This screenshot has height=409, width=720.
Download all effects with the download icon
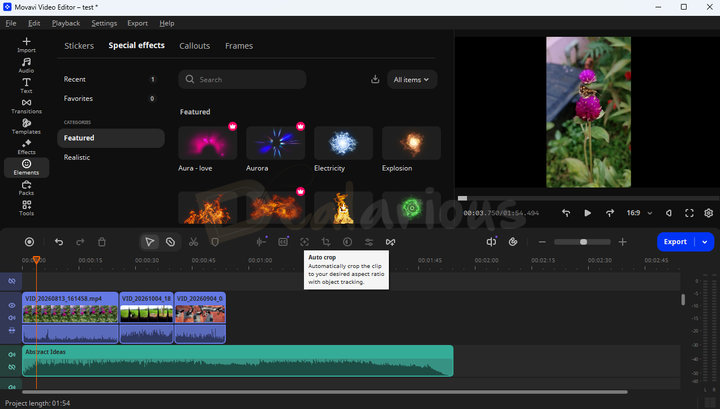[375, 79]
